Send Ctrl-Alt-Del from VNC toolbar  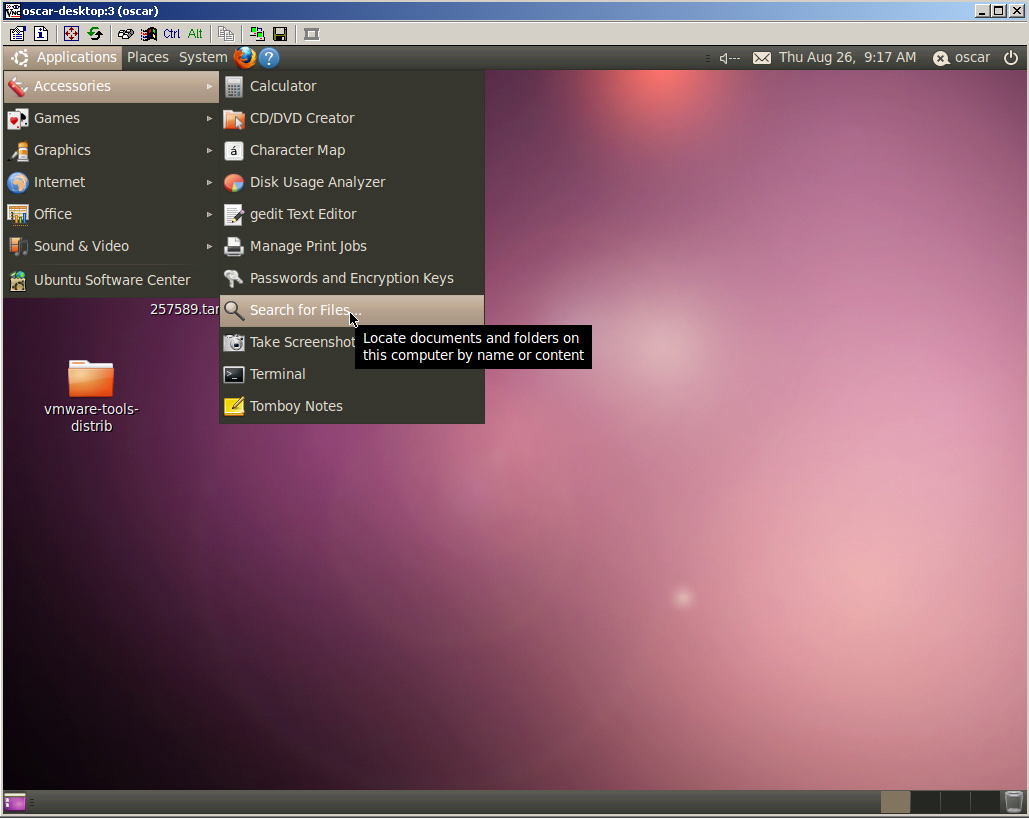pyautogui.click(x=125, y=34)
